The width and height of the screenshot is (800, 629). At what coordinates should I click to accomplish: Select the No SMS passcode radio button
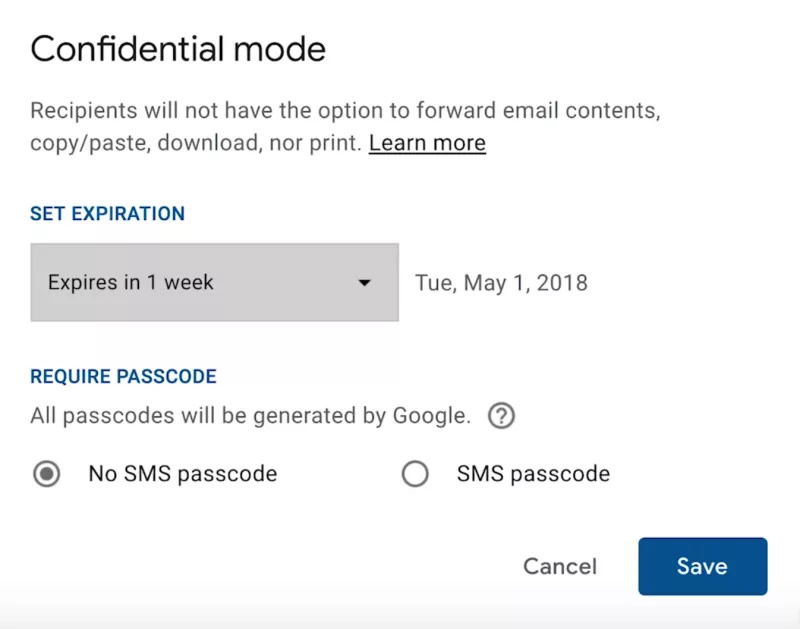pos(46,474)
